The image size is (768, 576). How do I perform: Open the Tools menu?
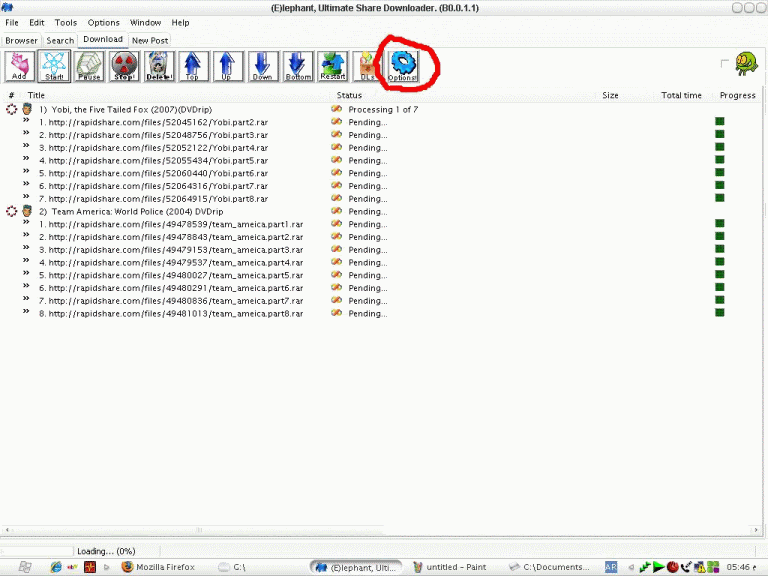click(x=65, y=22)
